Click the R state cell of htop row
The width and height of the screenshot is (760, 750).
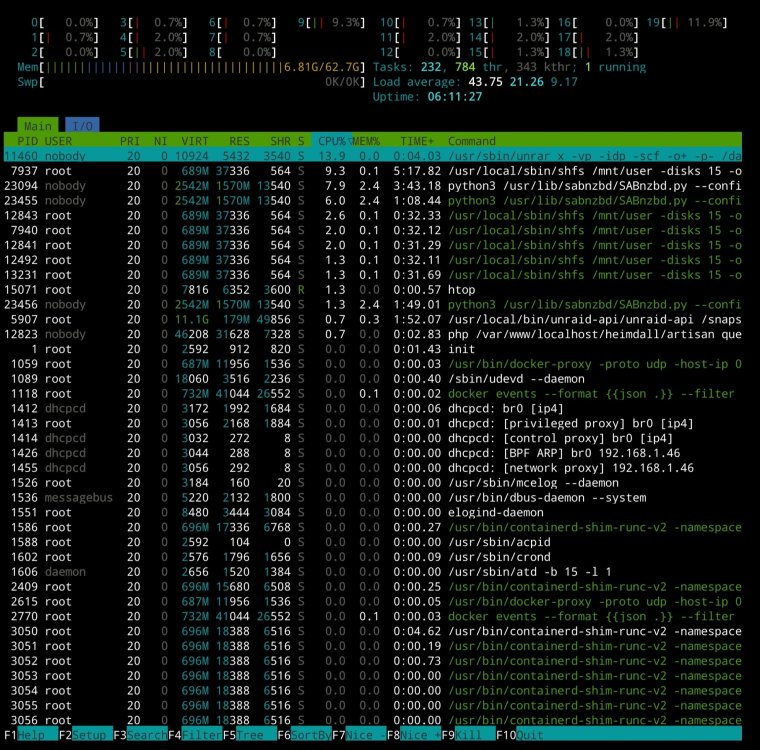click(x=301, y=289)
